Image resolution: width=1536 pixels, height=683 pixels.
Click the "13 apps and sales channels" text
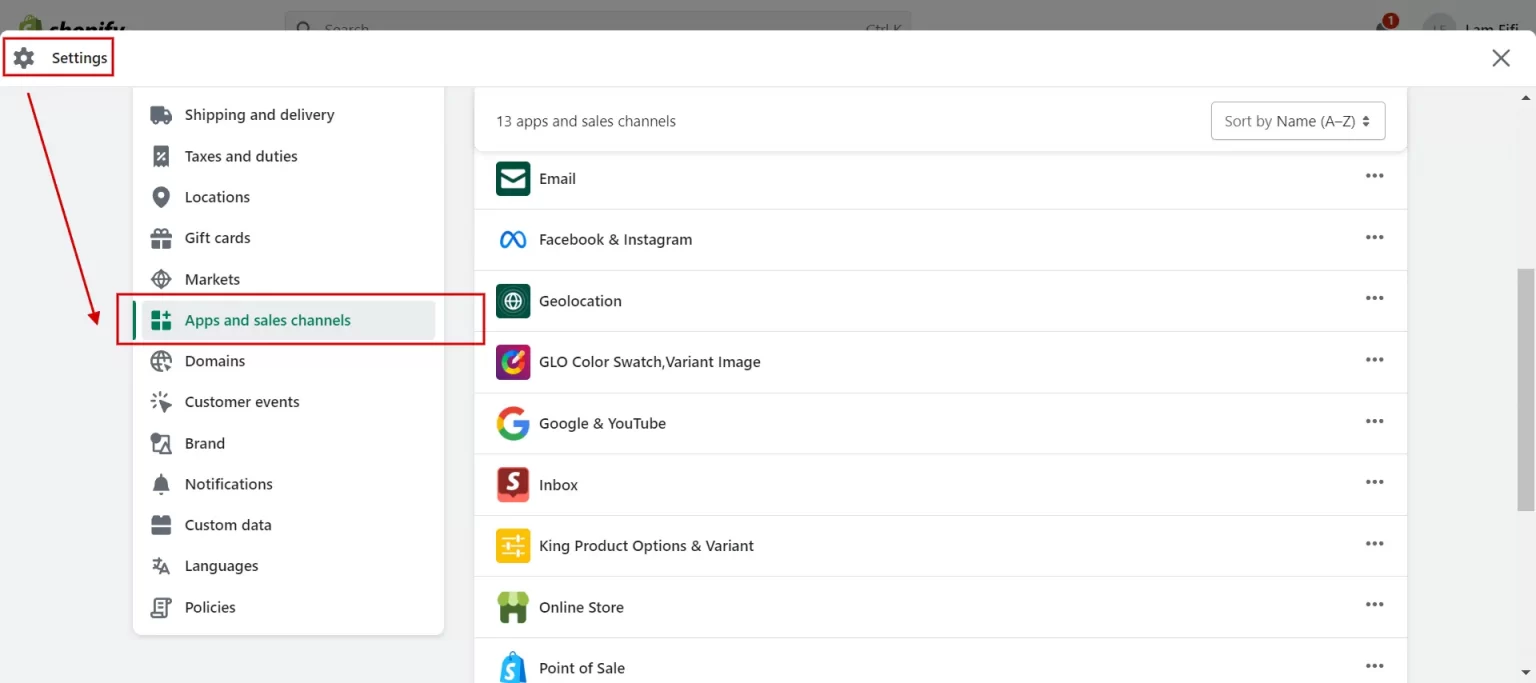(x=586, y=121)
